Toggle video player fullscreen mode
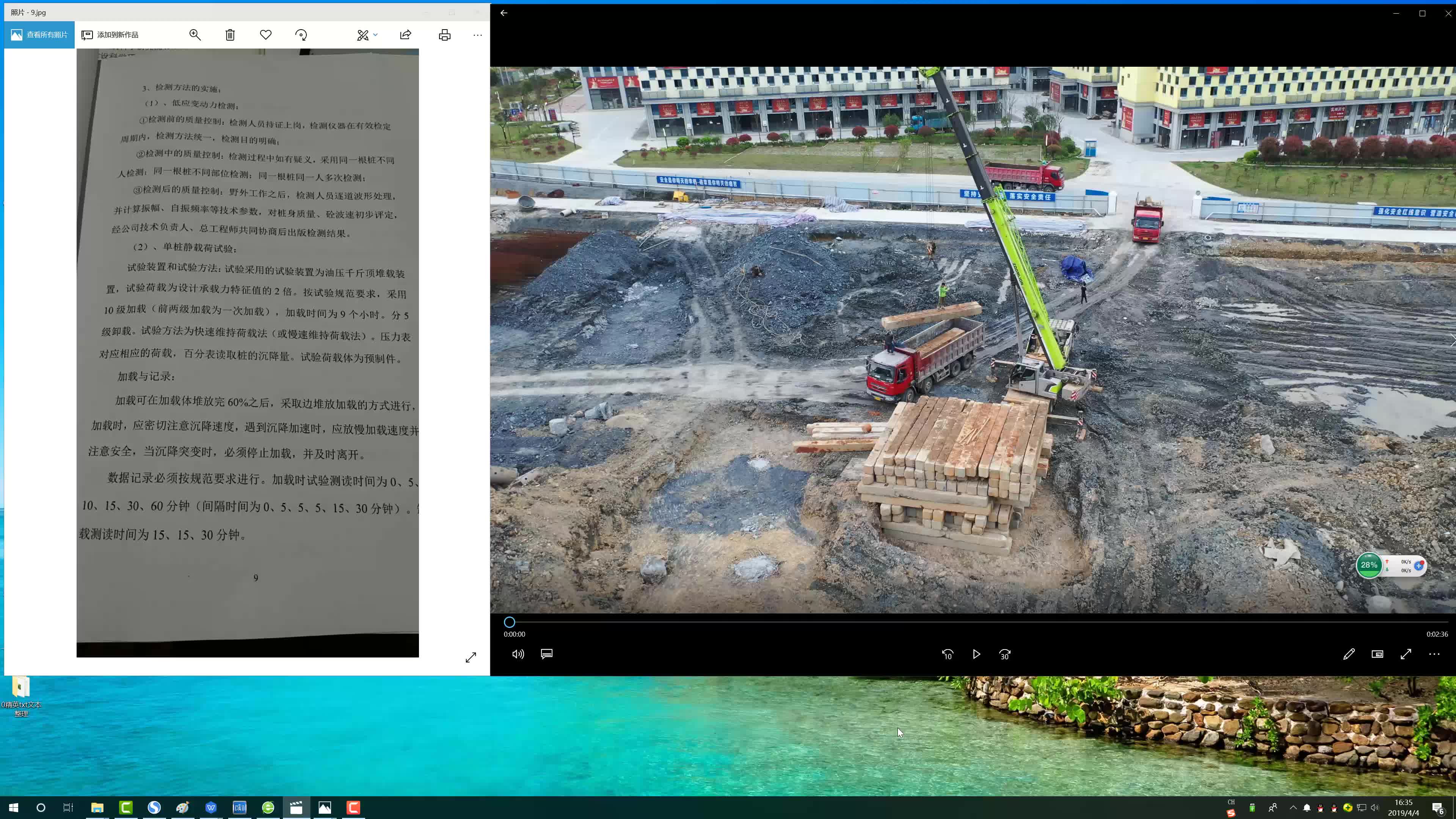This screenshot has height=819, width=1456. [x=1406, y=654]
